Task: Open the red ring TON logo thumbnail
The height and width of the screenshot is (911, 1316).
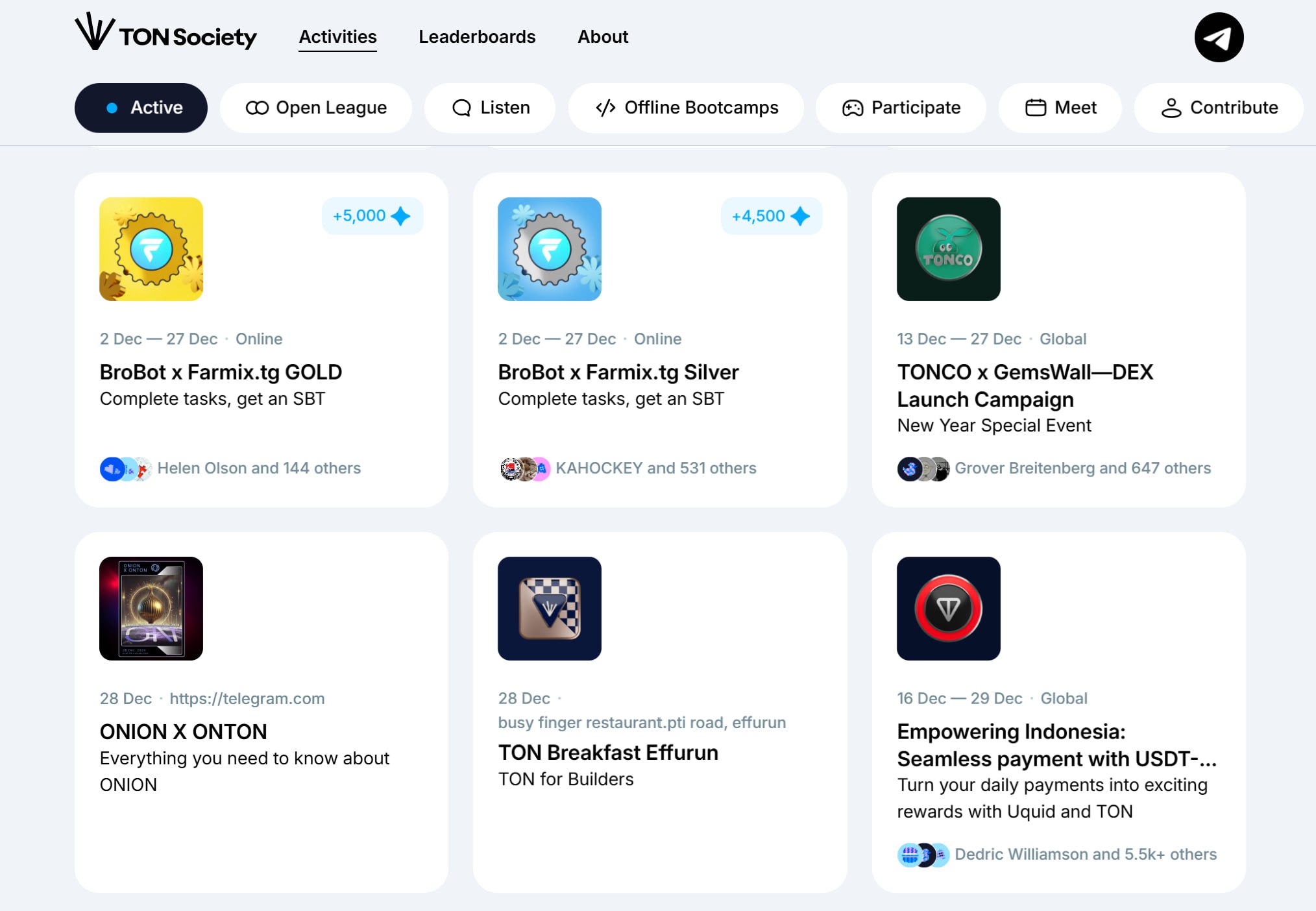Action: (x=949, y=609)
